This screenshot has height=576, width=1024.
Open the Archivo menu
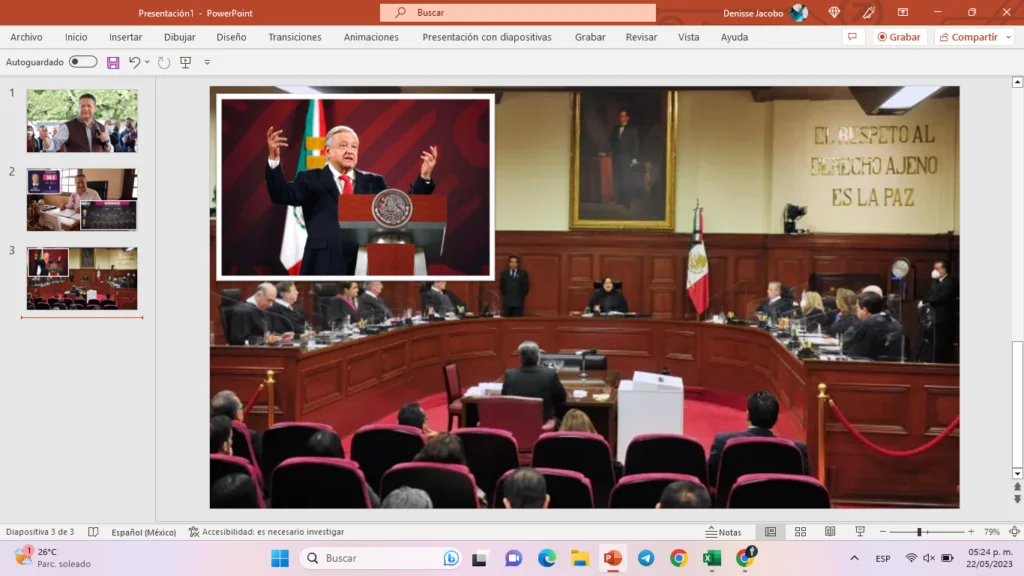(x=26, y=37)
